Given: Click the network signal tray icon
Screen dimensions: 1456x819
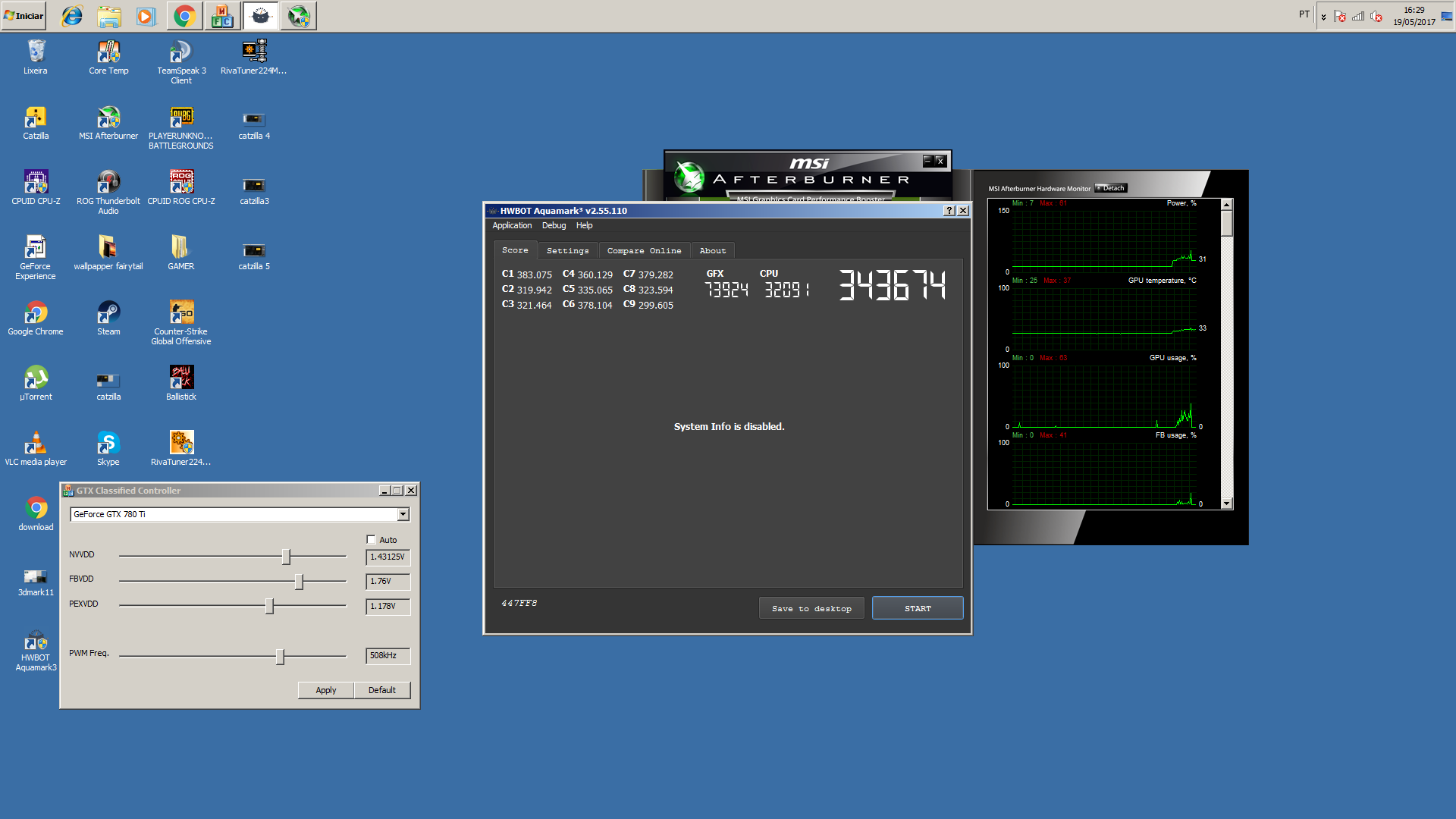Looking at the screenshot, I should [1358, 16].
